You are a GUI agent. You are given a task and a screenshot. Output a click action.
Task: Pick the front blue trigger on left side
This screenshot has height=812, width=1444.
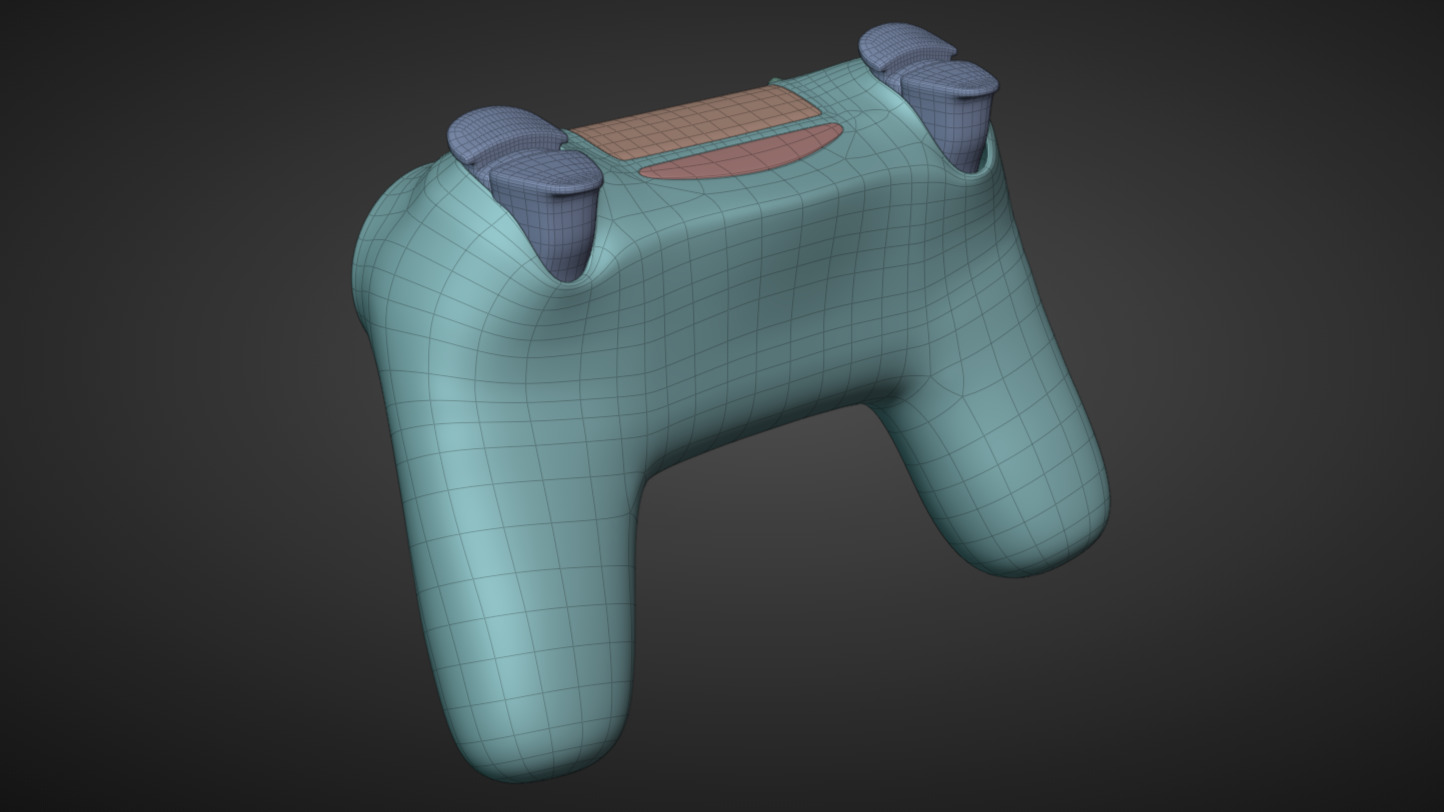pyautogui.click(x=551, y=215)
